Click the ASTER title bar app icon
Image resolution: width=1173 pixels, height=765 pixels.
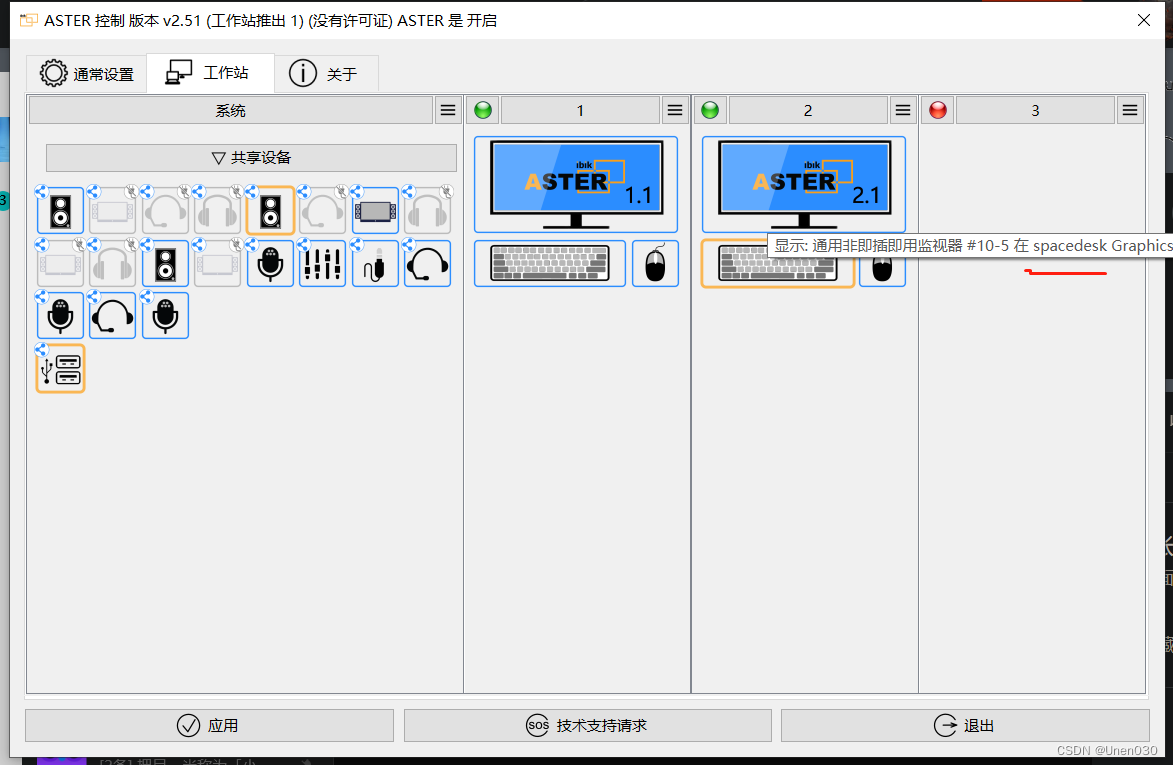tap(28, 20)
